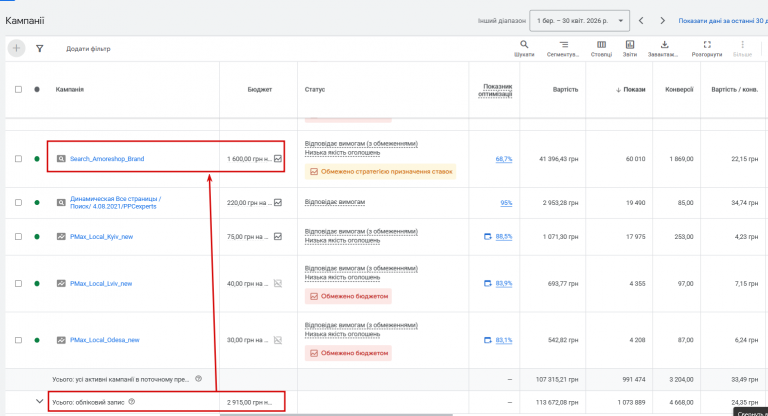This screenshot has width=768, height=416.
Task: Toggle the select-all campaigns checkbox
Action: [x=18, y=89]
